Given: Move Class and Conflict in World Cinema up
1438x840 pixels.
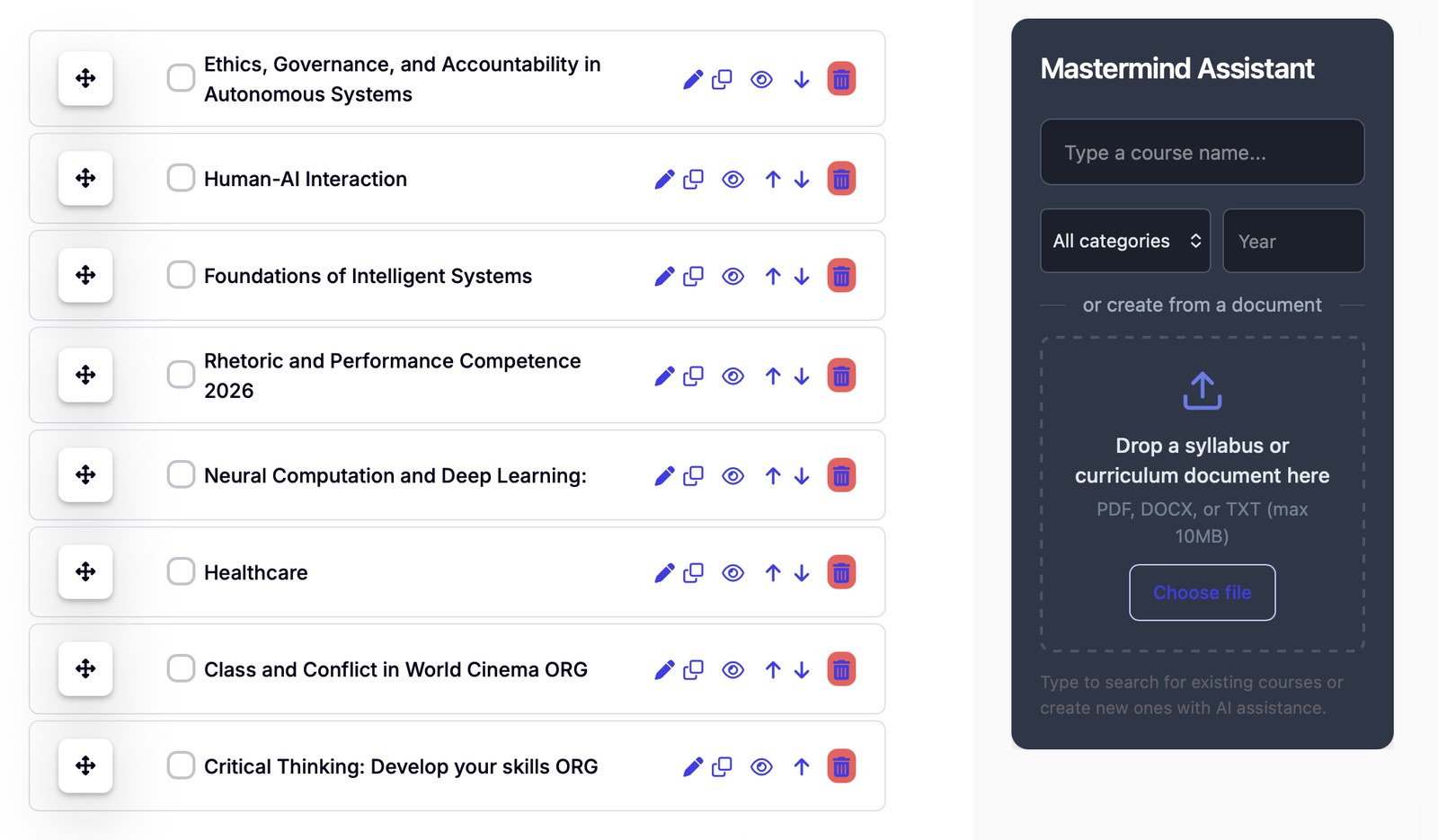Looking at the screenshot, I should pyautogui.click(x=773, y=670).
